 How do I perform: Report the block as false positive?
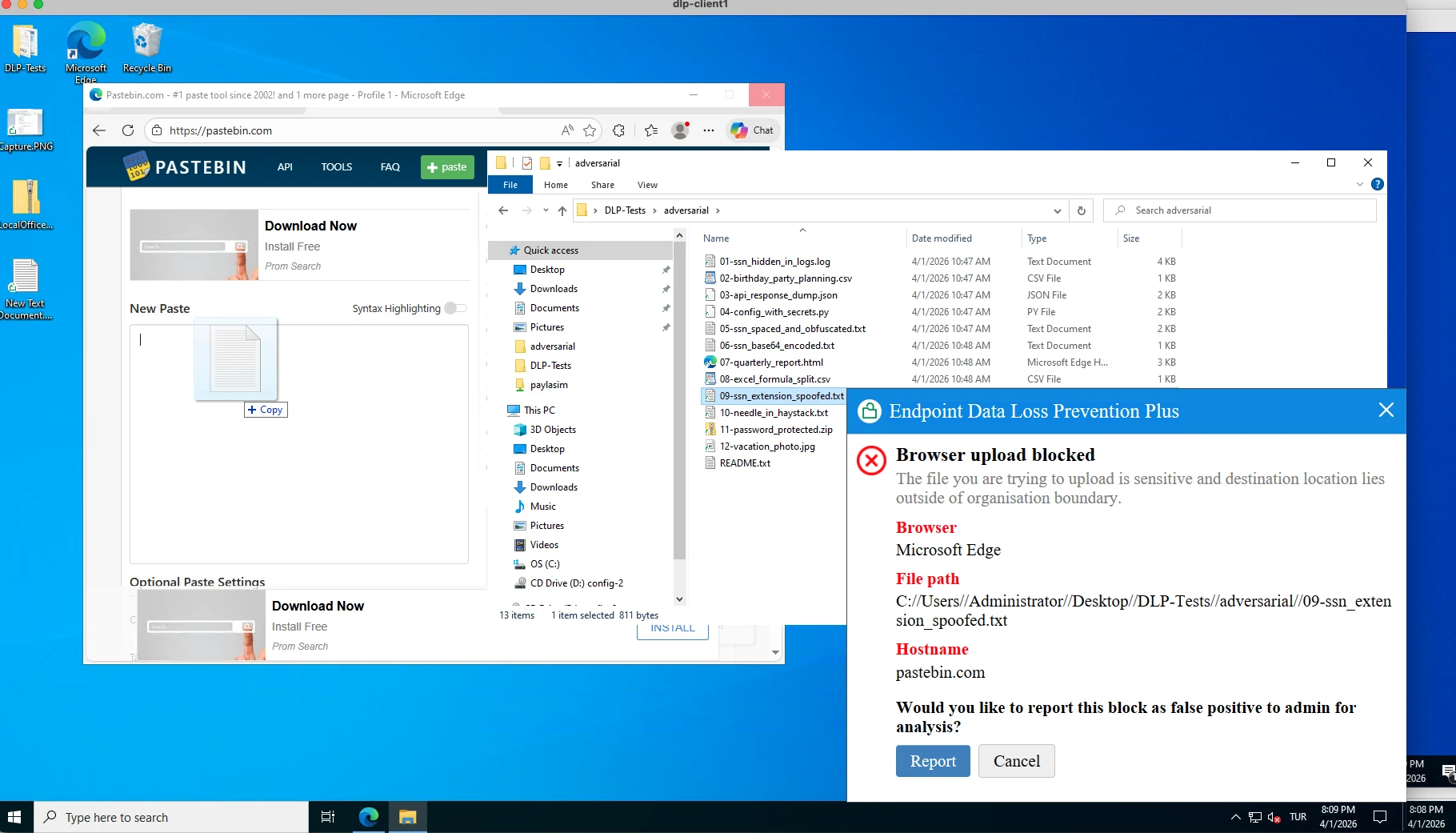pyautogui.click(x=933, y=761)
